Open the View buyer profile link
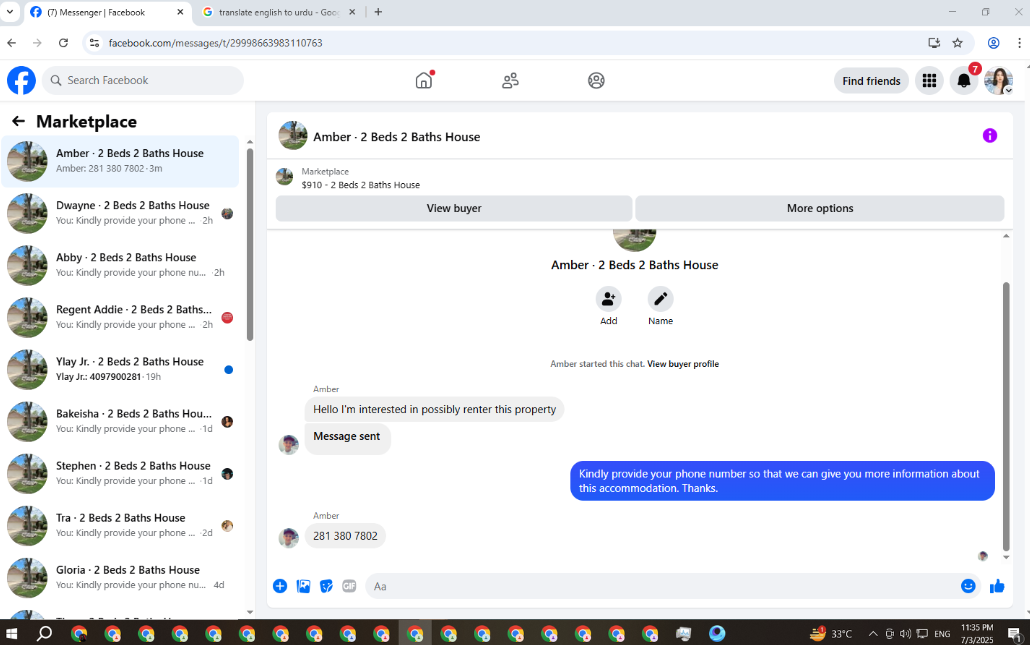The height and width of the screenshot is (645, 1030). [x=683, y=364]
